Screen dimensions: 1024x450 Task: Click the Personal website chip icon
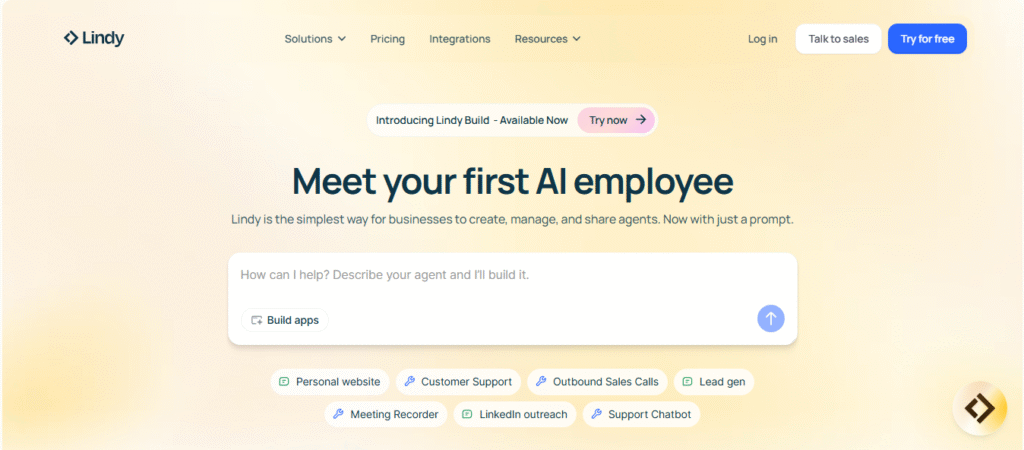pos(284,382)
